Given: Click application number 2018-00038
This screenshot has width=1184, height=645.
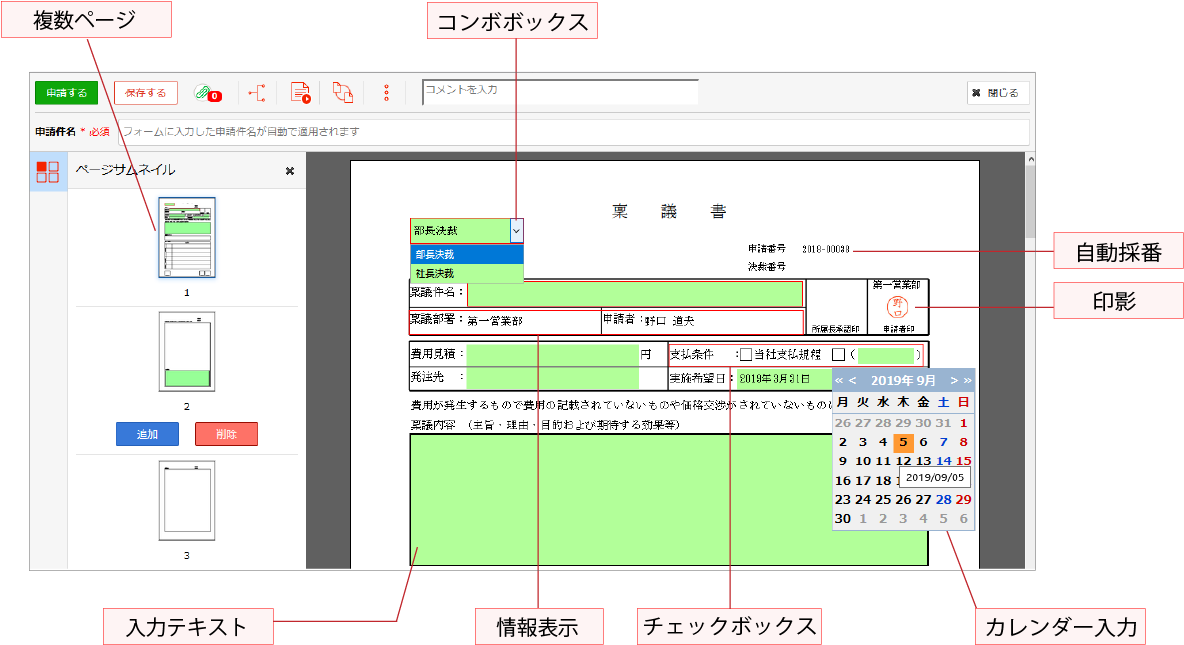Looking at the screenshot, I should point(825,249).
